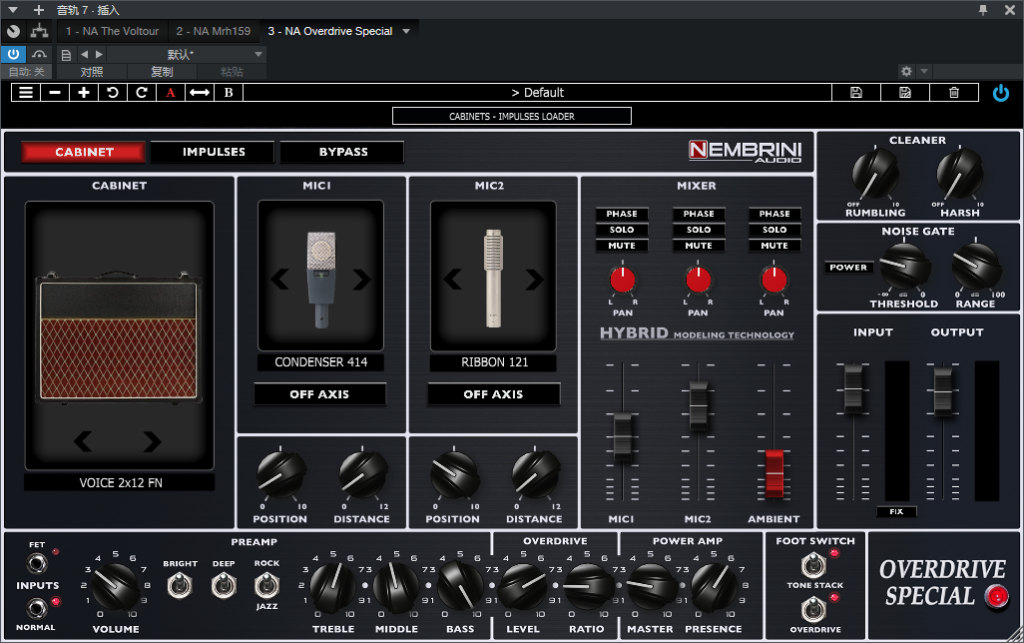
Task: Click the Default preset name field
Action: tap(537, 92)
